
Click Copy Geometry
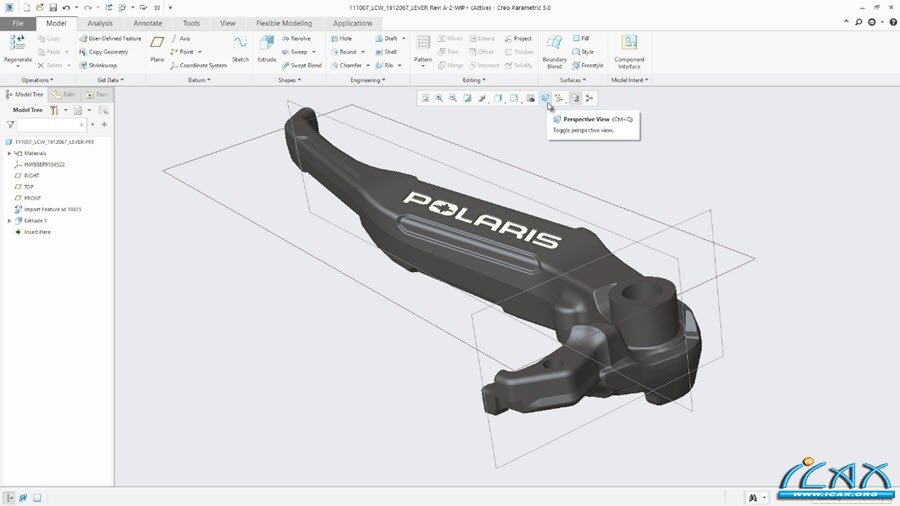point(104,52)
